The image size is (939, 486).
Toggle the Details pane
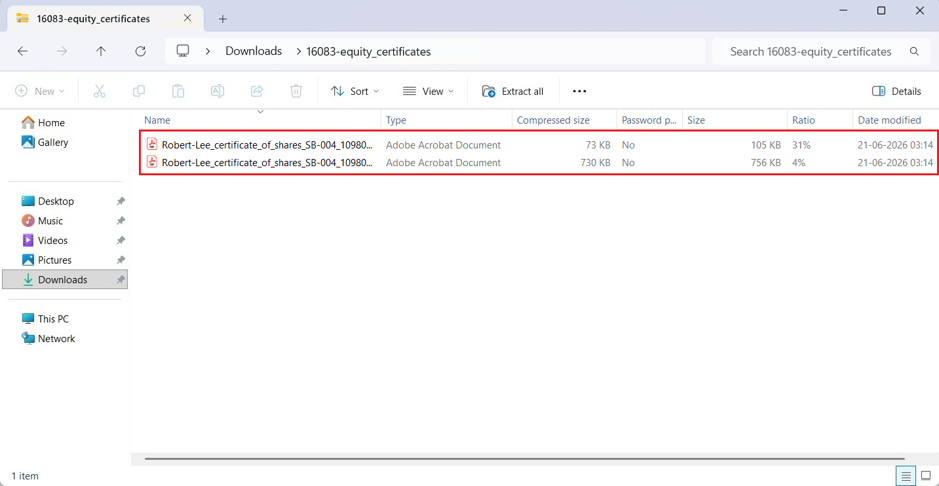pyautogui.click(x=896, y=91)
